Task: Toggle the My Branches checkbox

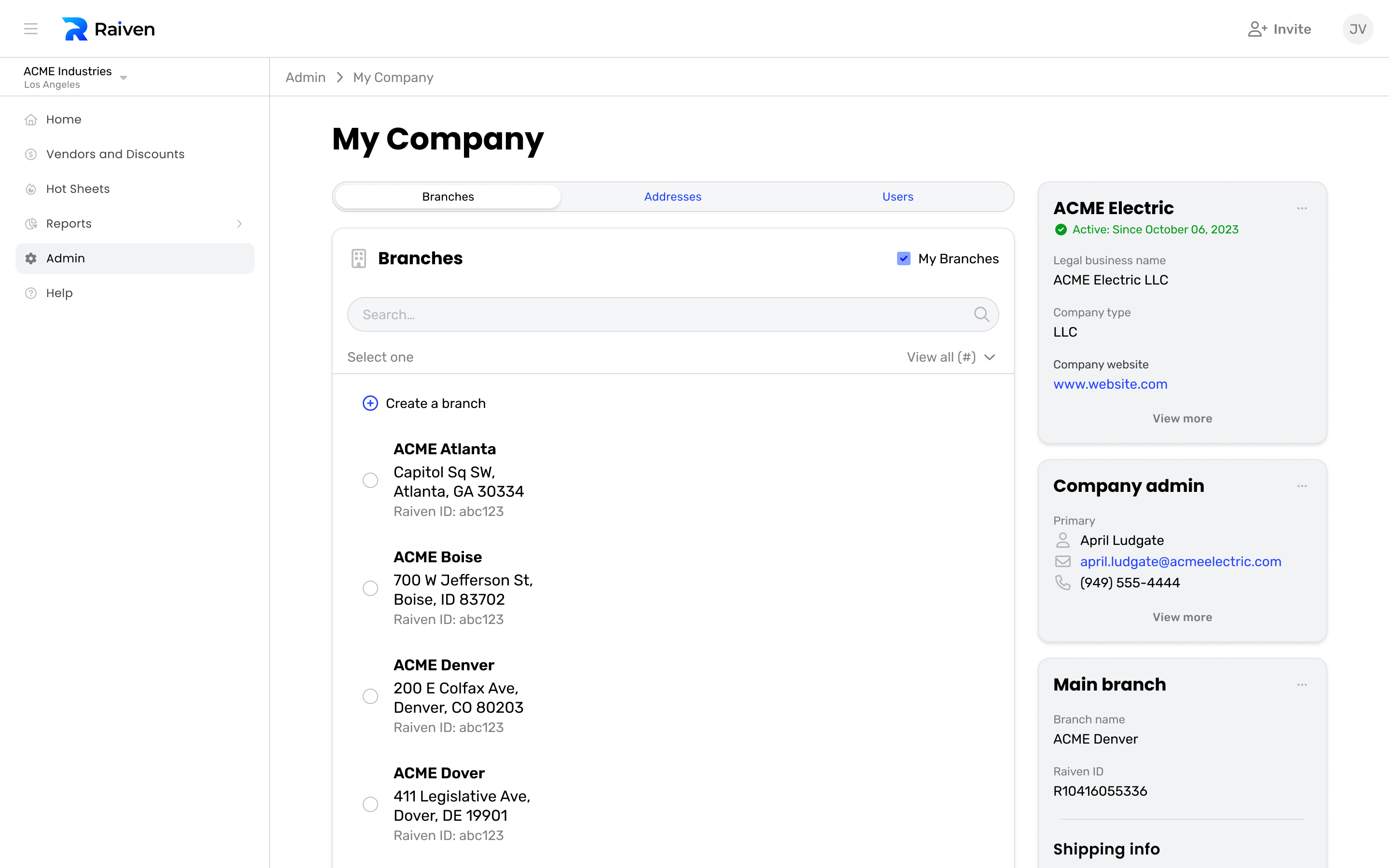Action: click(903, 259)
